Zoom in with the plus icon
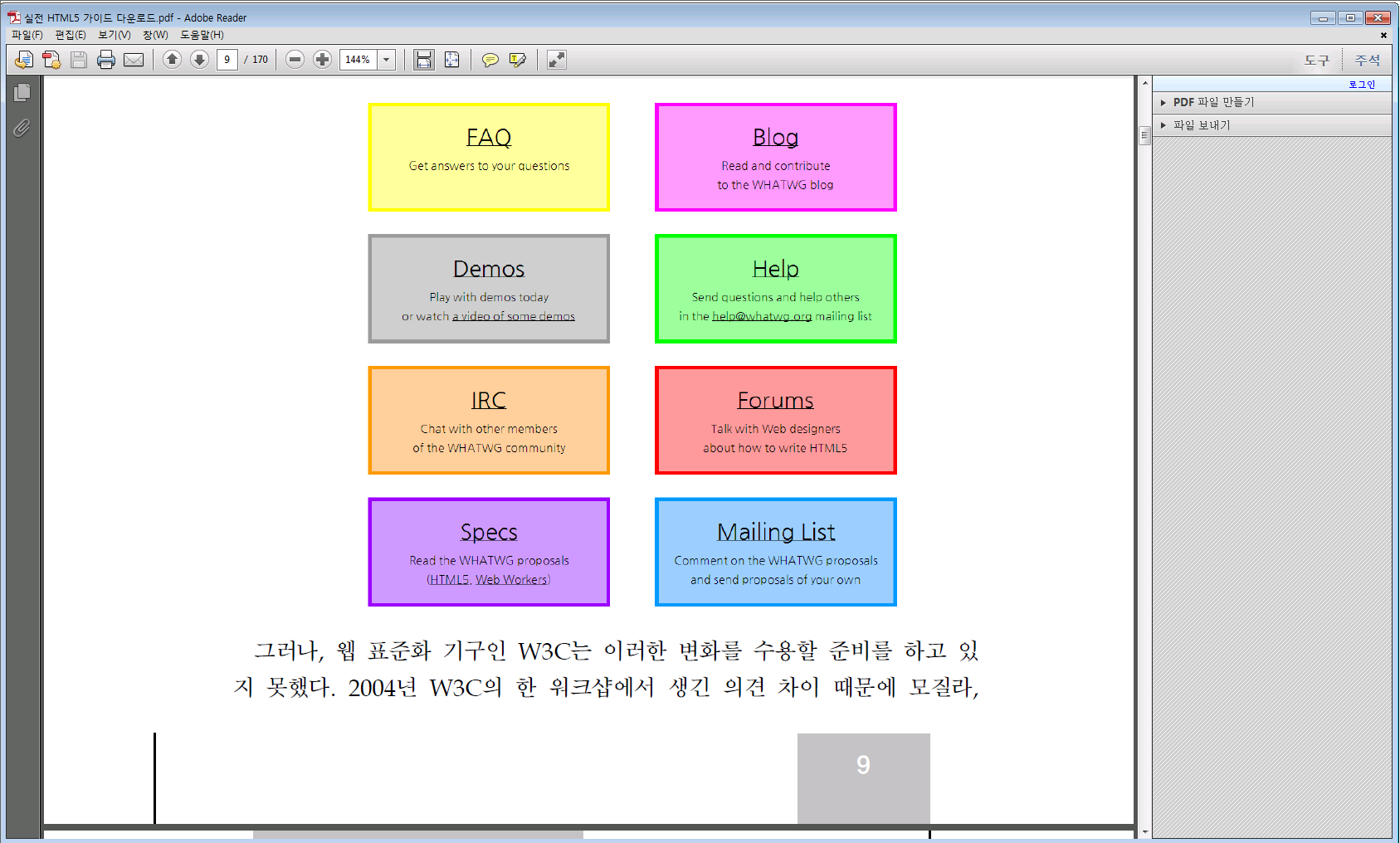This screenshot has width=1400, height=843. pos(322,60)
